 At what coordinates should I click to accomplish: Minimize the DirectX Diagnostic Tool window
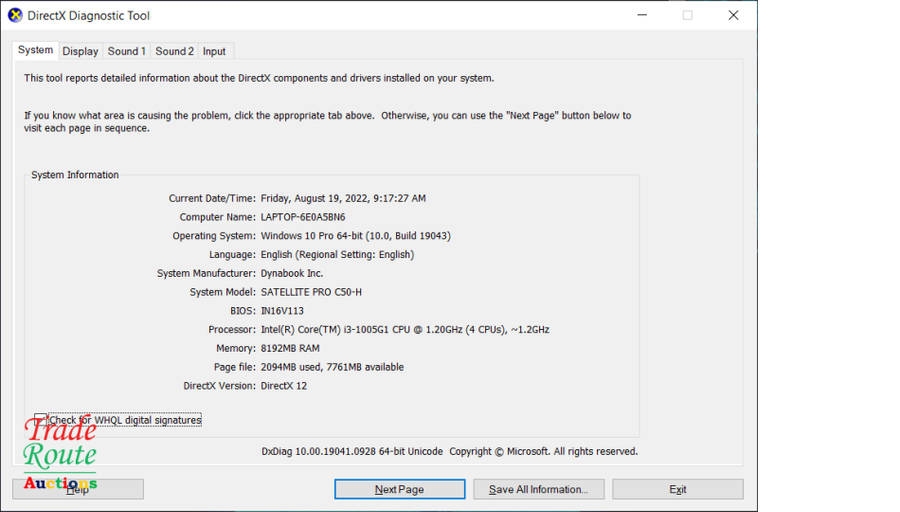click(x=641, y=16)
